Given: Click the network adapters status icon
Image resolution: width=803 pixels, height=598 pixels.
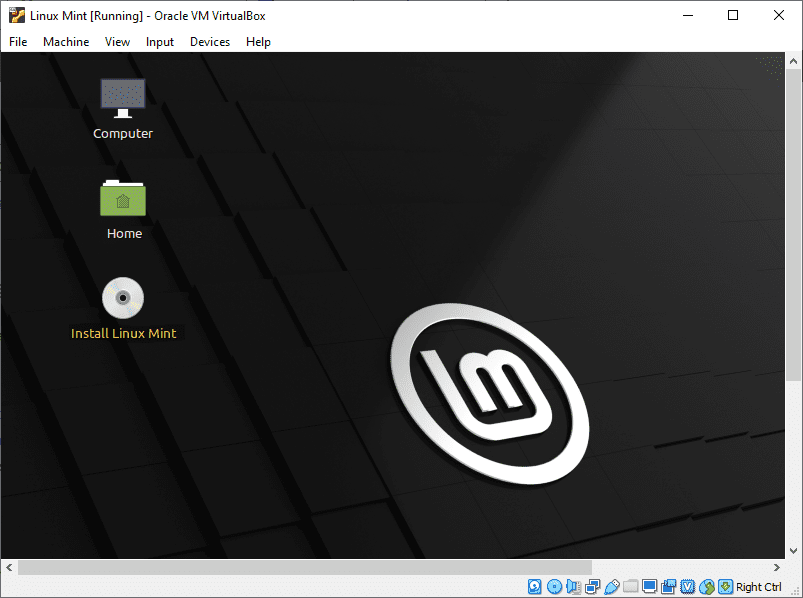Looking at the screenshot, I should 593,586.
